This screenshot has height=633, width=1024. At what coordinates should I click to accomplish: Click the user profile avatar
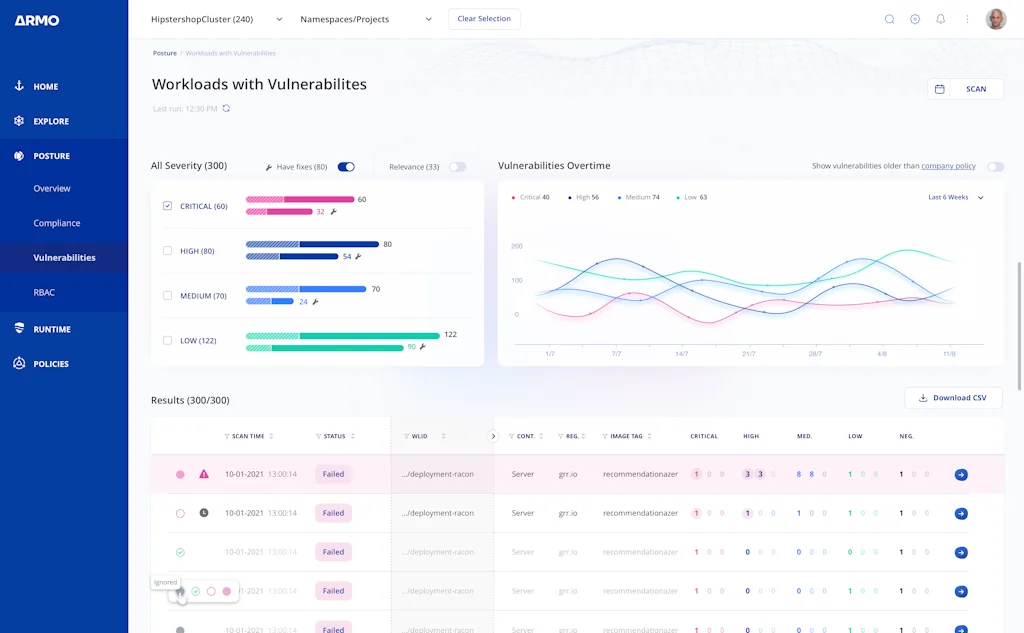coord(996,19)
